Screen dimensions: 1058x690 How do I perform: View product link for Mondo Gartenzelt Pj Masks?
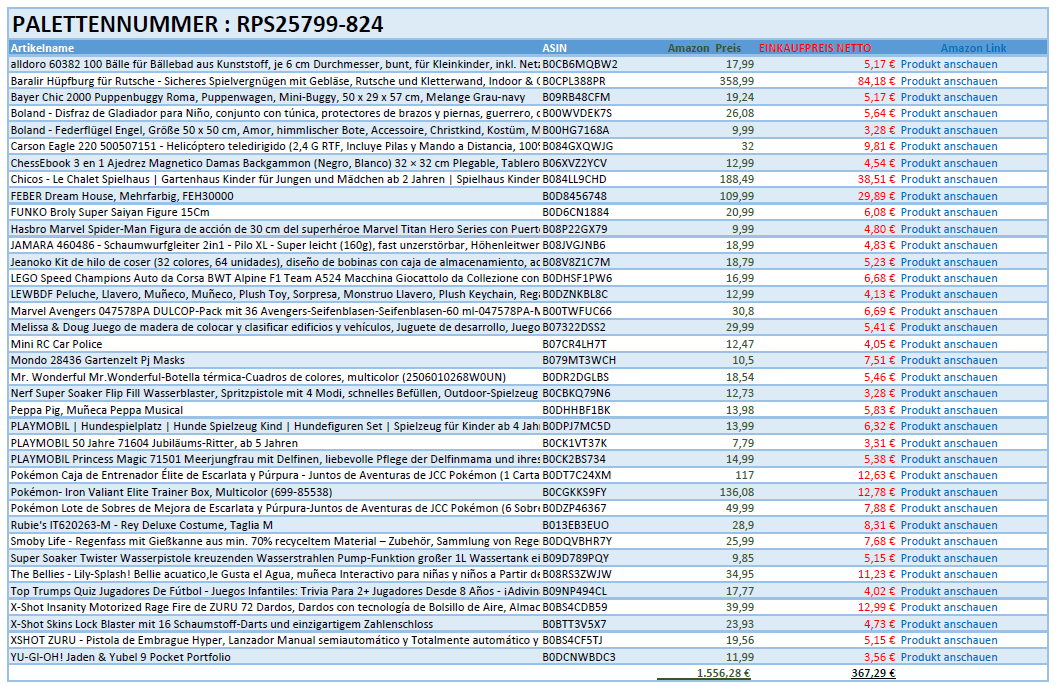948,360
